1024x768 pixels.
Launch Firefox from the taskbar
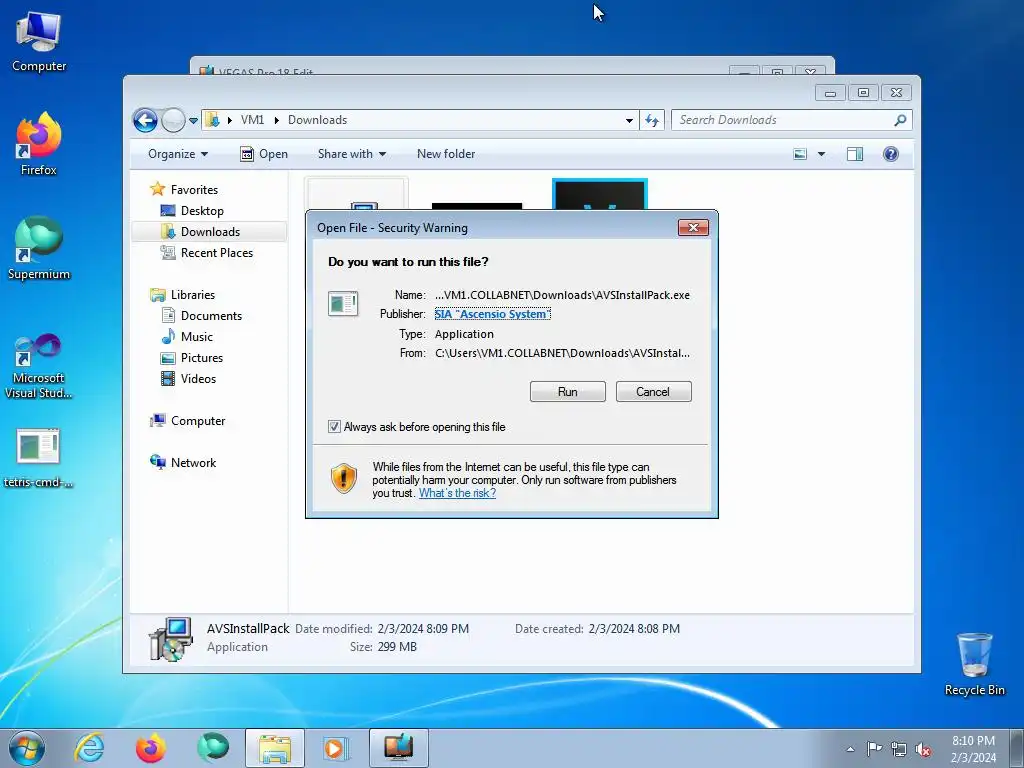(150, 748)
